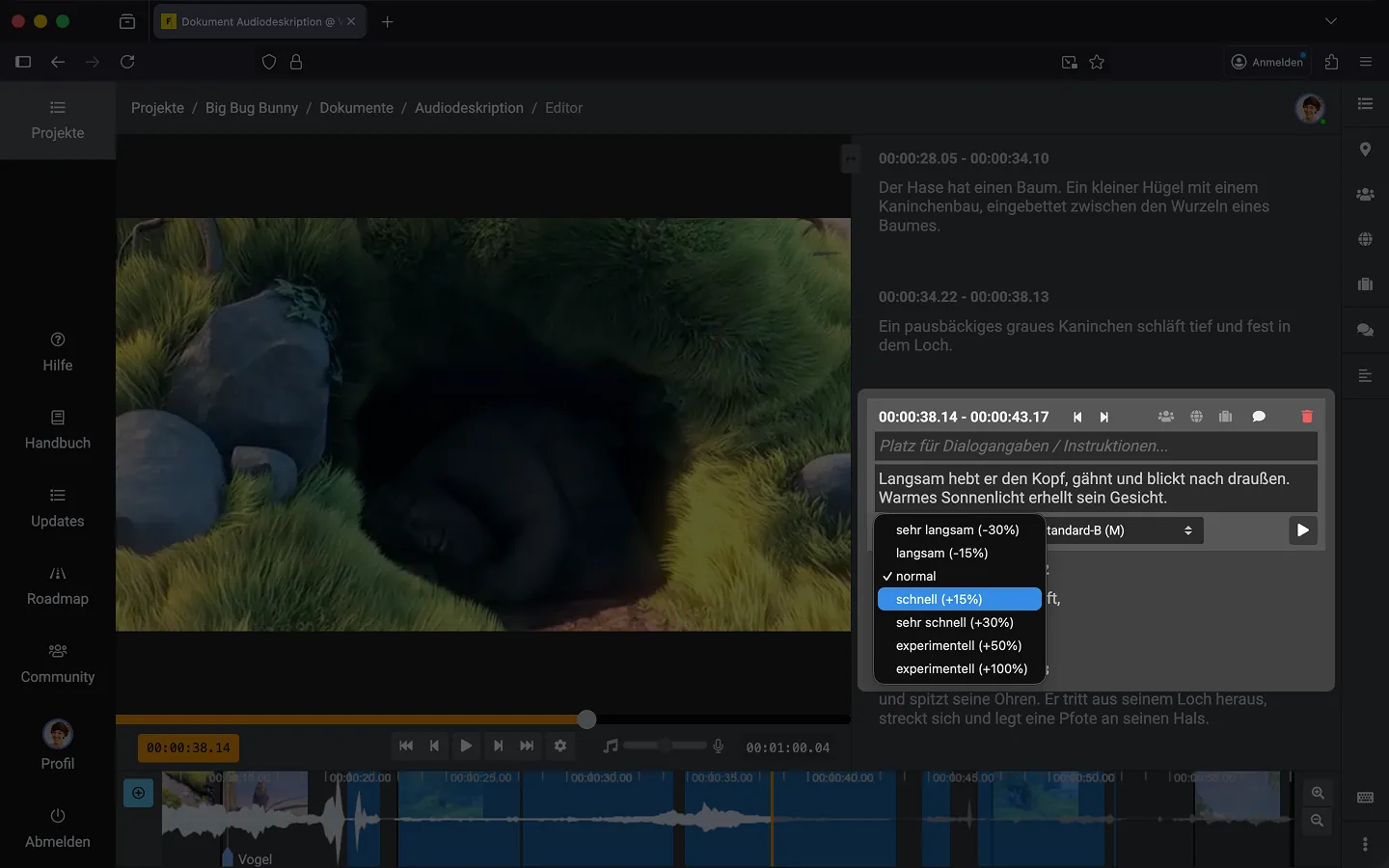Screen dimensions: 1389x868
Task: Open player settings gear icon
Action: tap(560, 746)
